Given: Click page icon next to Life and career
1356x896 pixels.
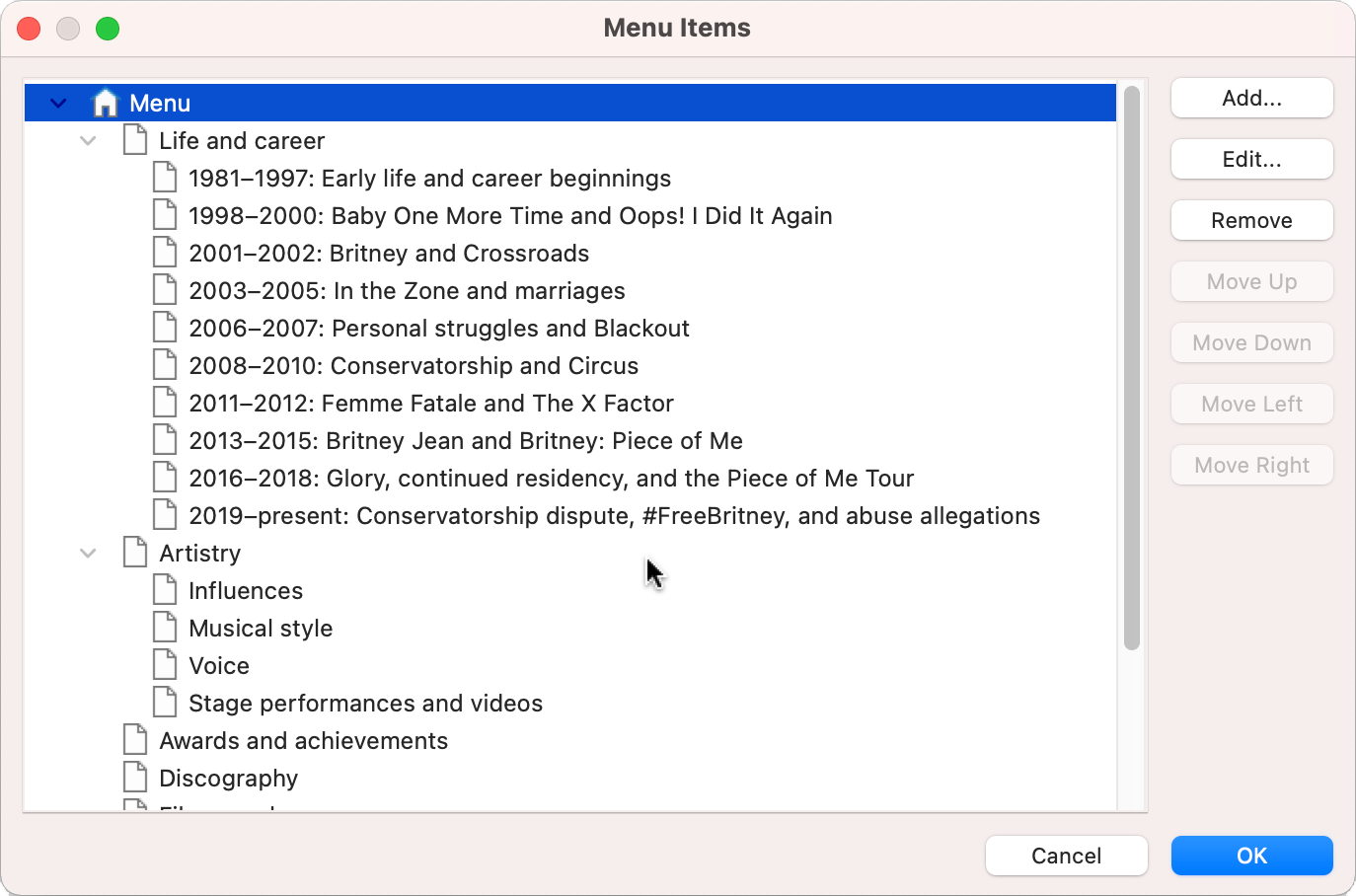Looking at the screenshot, I should [x=135, y=140].
